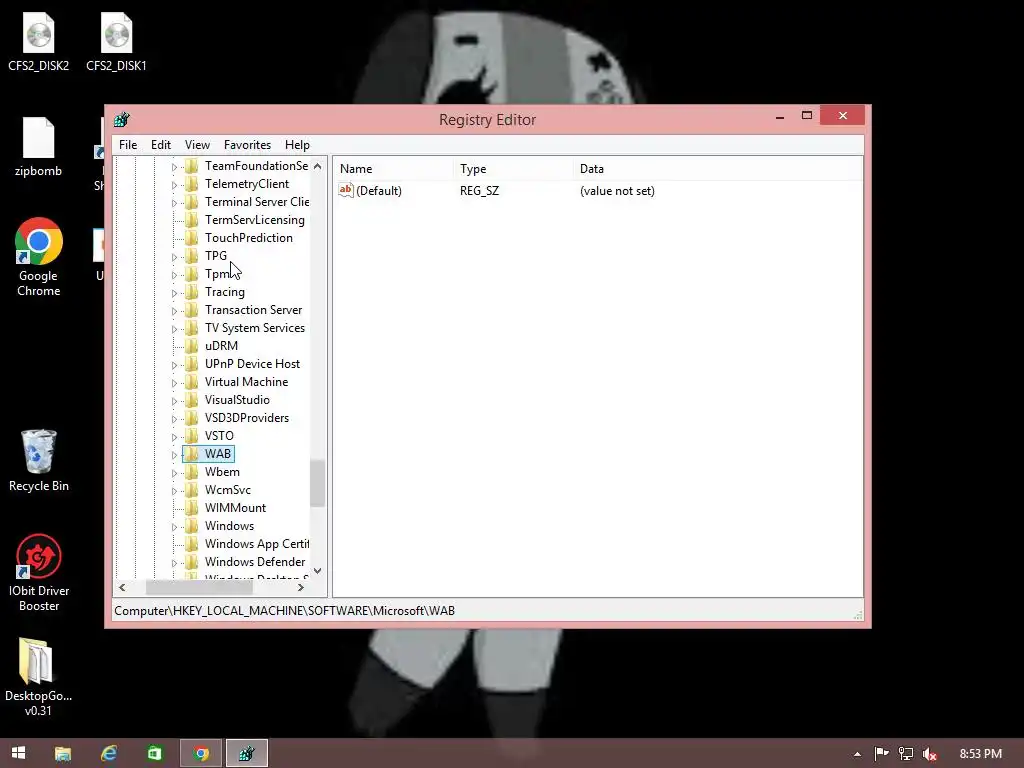Select the Wbem folder icon
This screenshot has width=1024, height=768.
pos(191,472)
